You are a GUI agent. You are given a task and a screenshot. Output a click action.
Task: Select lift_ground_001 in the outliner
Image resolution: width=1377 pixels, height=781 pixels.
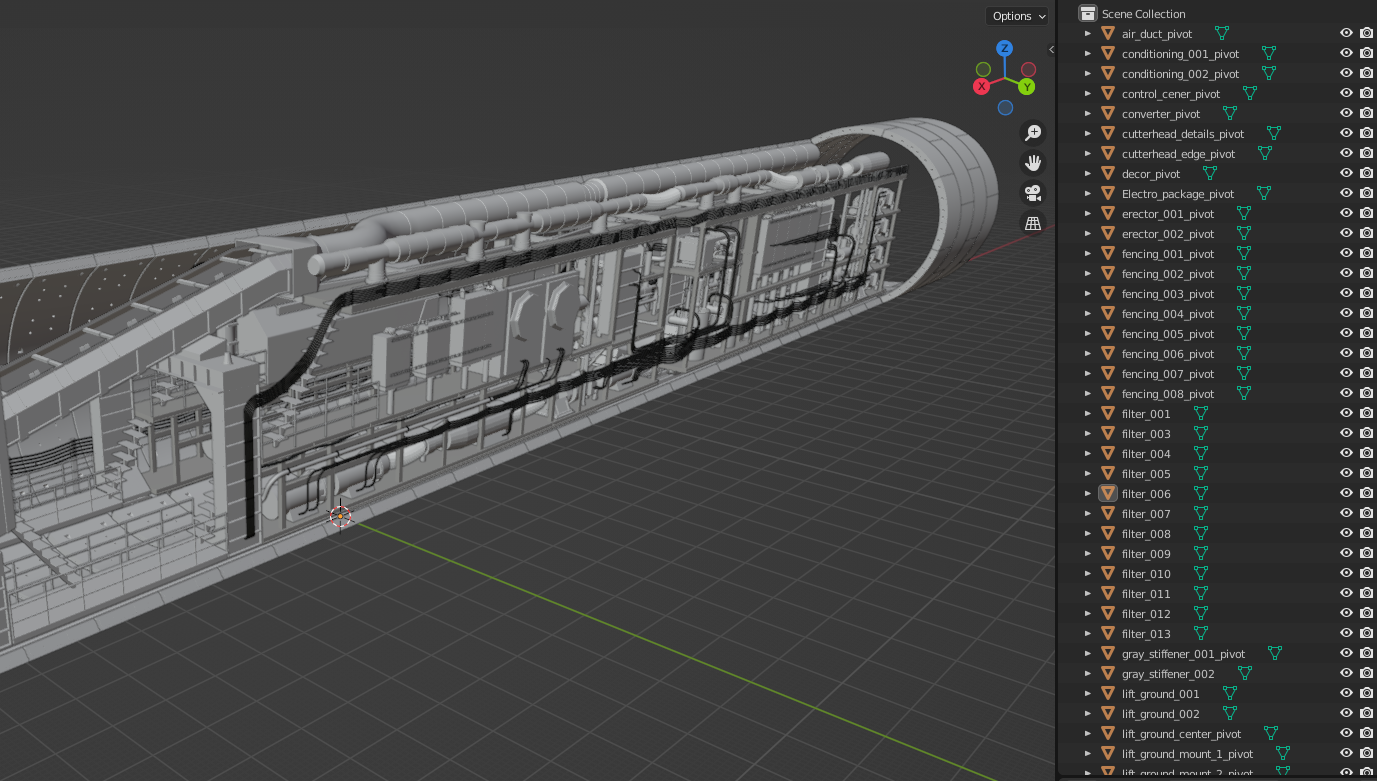pyautogui.click(x=1161, y=693)
